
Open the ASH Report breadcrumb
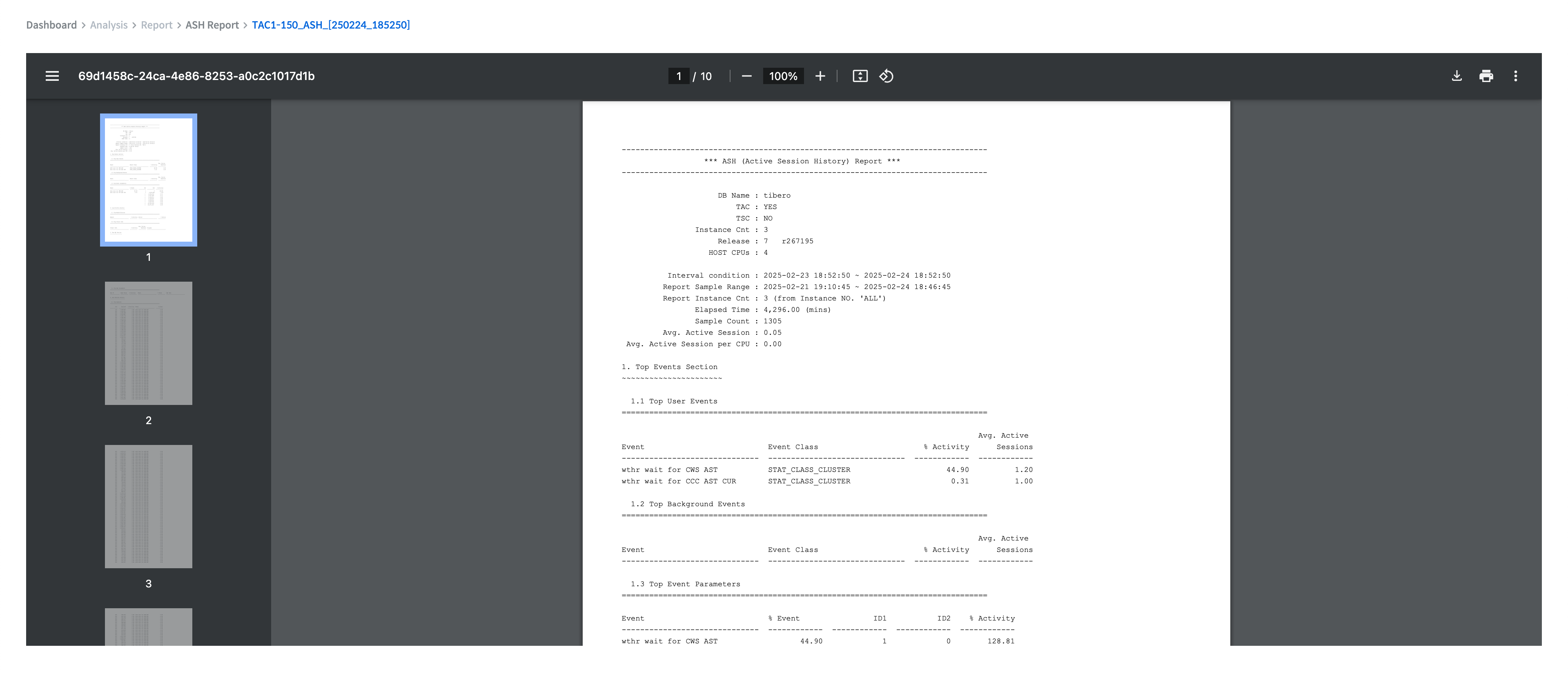212,25
